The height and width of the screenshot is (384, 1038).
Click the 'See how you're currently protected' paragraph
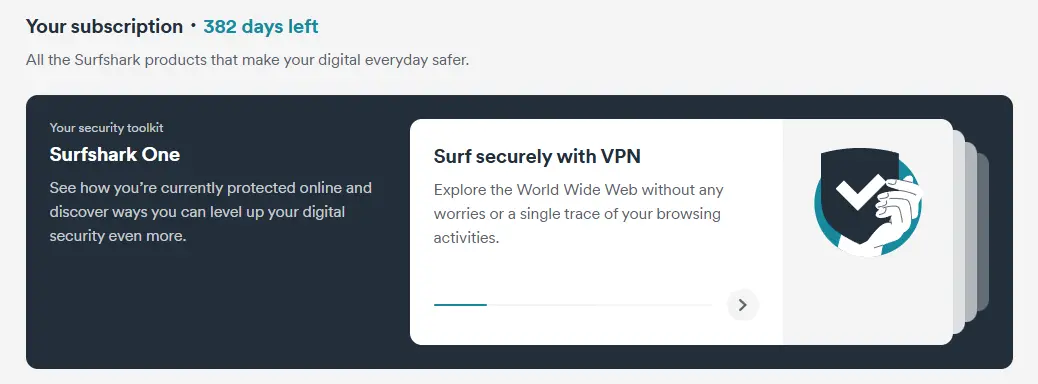[211, 212]
